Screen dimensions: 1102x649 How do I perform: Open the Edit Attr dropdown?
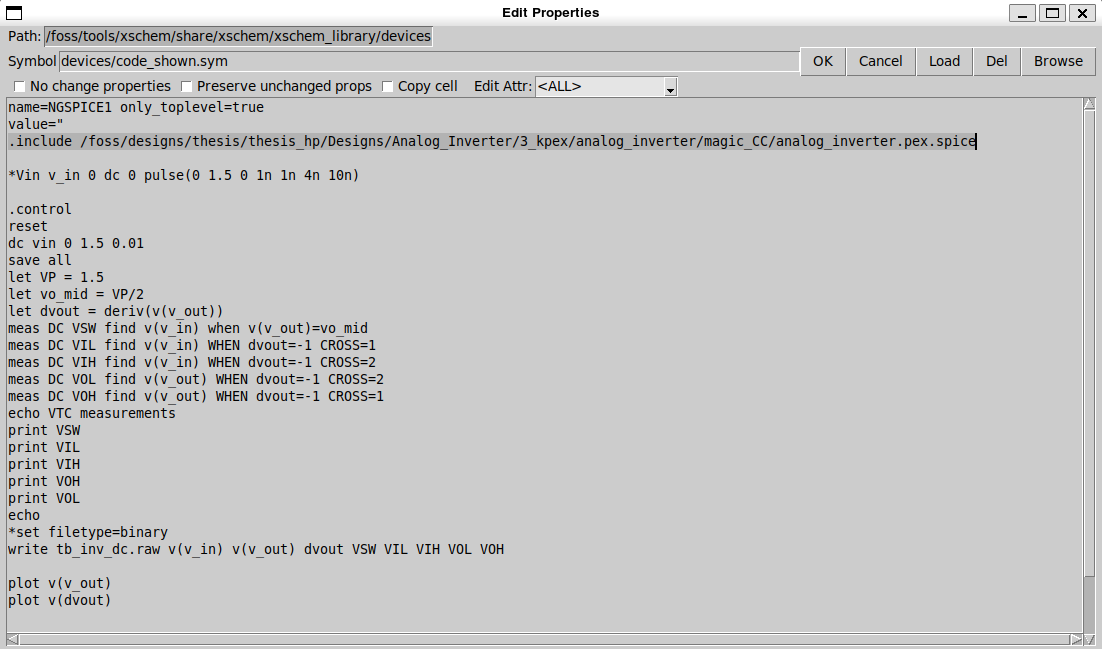click(x=606, y=87)
